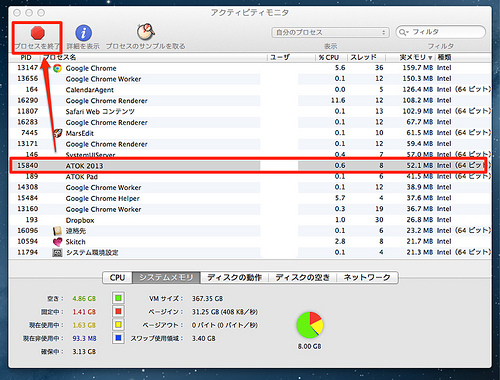The image size is (500, 380).
Task: Click the red Quit Process stop icon
Action: 38,33
